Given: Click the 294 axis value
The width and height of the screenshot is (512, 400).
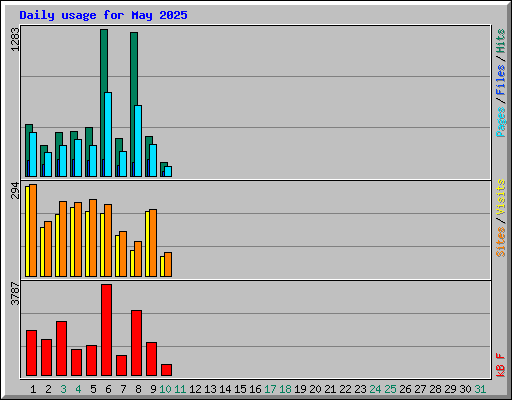Looking at the screenshot, I should [x=15, y=190].
